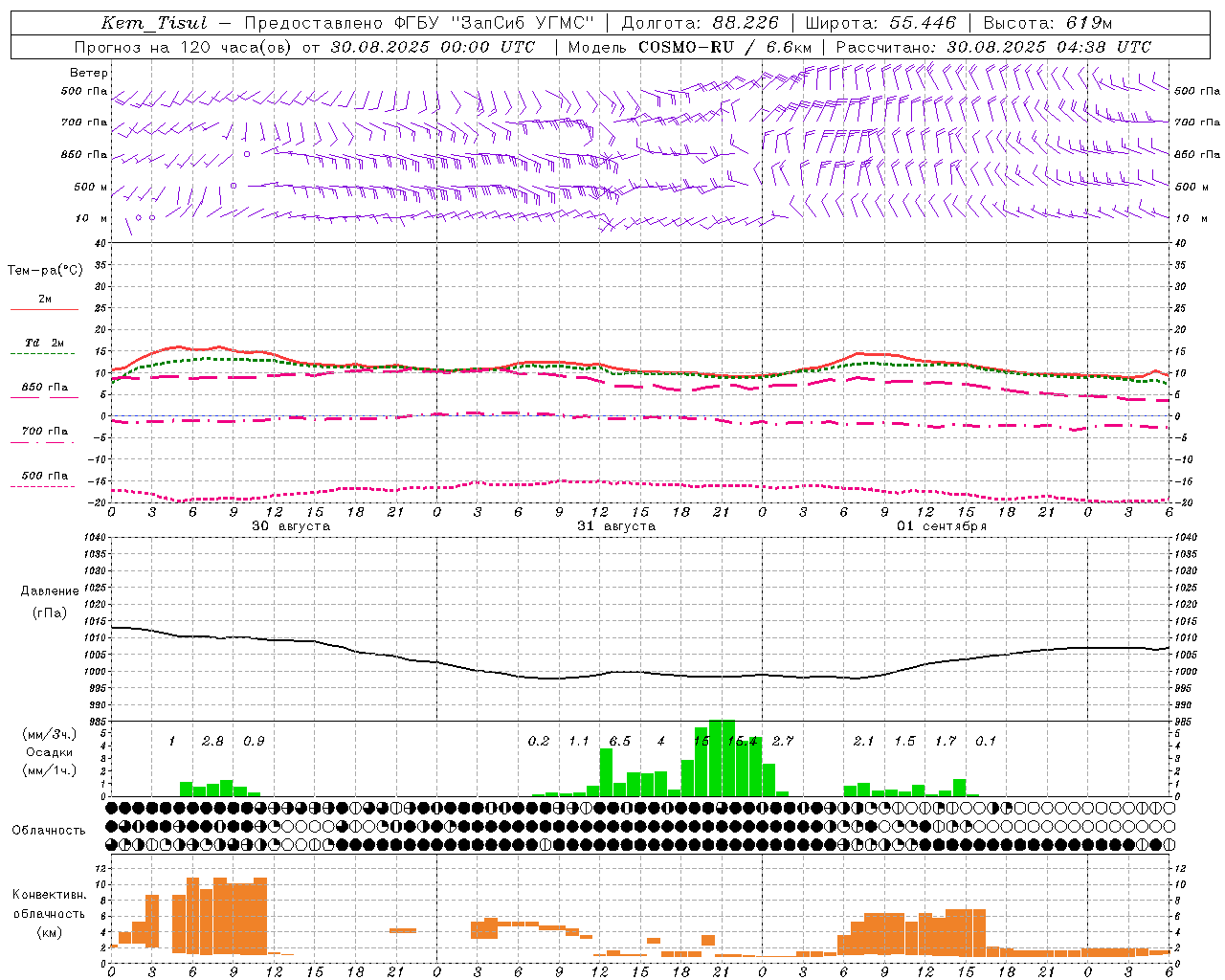This screenshot has height=980, width=1225.
Task: Click the 850 гПа temperature legend entry
Action: [x=45, y=388]
